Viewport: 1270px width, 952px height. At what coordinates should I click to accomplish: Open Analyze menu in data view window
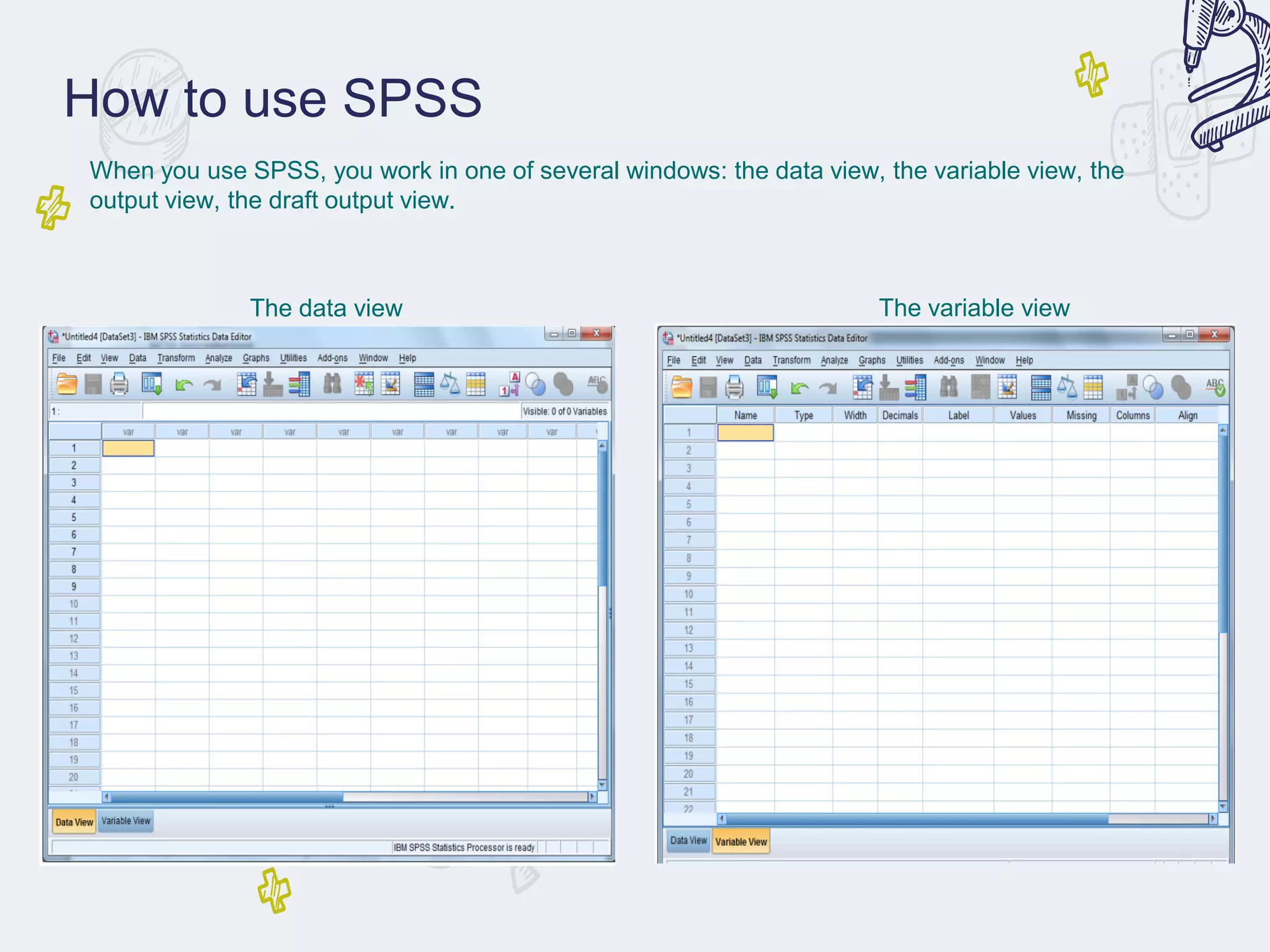click(219, 358)
